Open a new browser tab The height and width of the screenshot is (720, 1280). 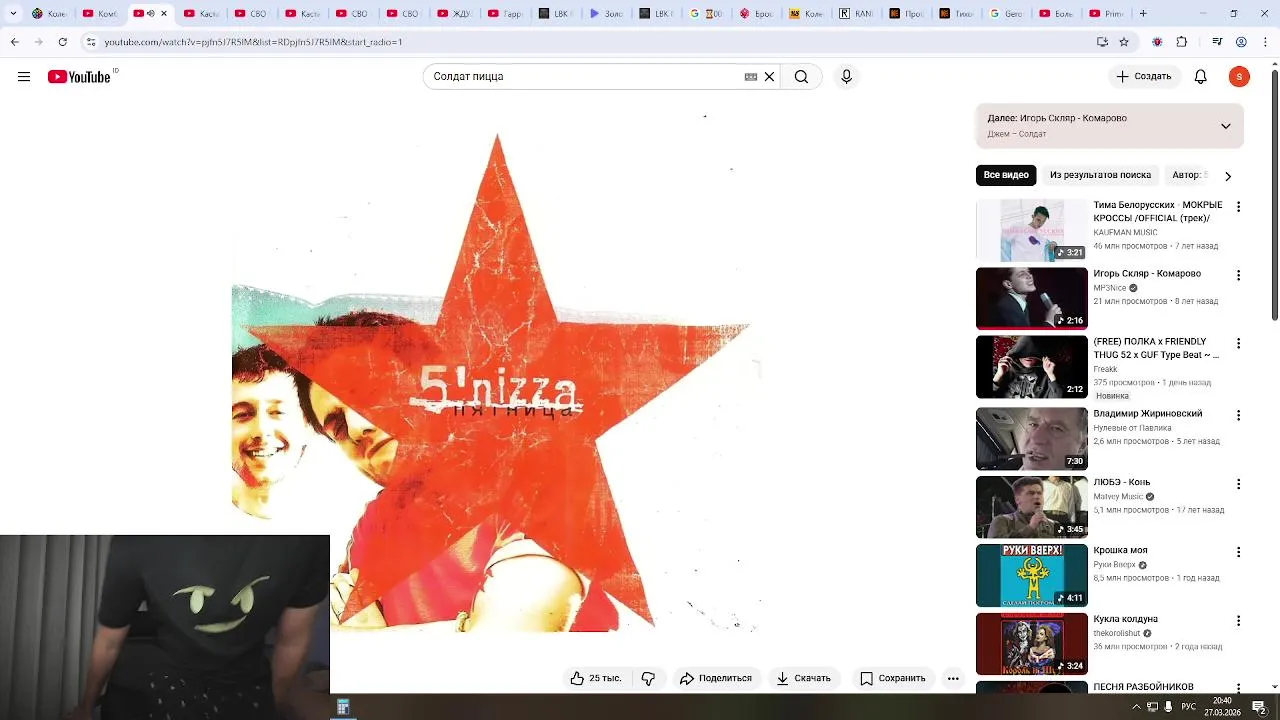[x=1143, y=14]
